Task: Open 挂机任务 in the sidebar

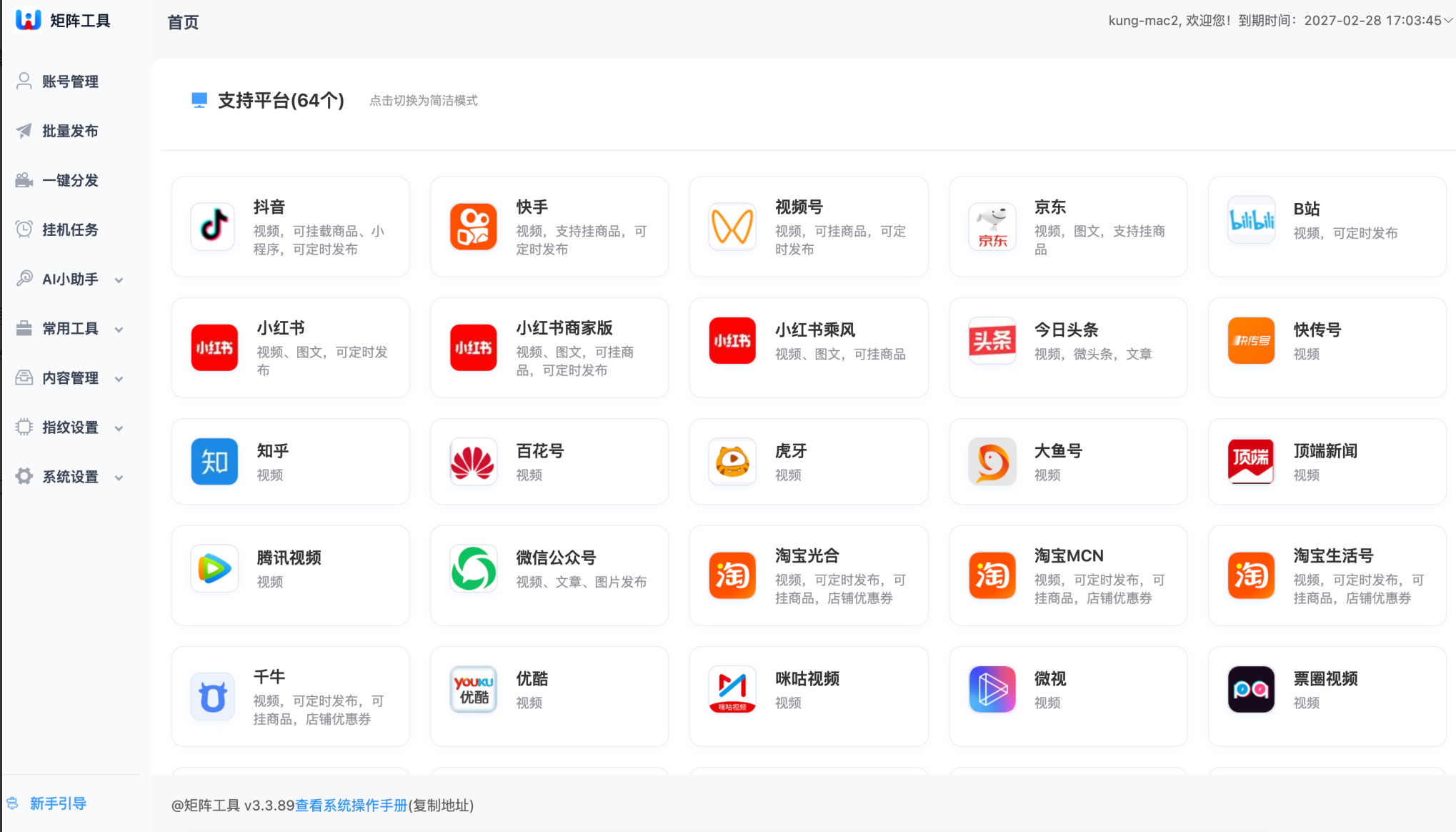Action: point(70,229)
